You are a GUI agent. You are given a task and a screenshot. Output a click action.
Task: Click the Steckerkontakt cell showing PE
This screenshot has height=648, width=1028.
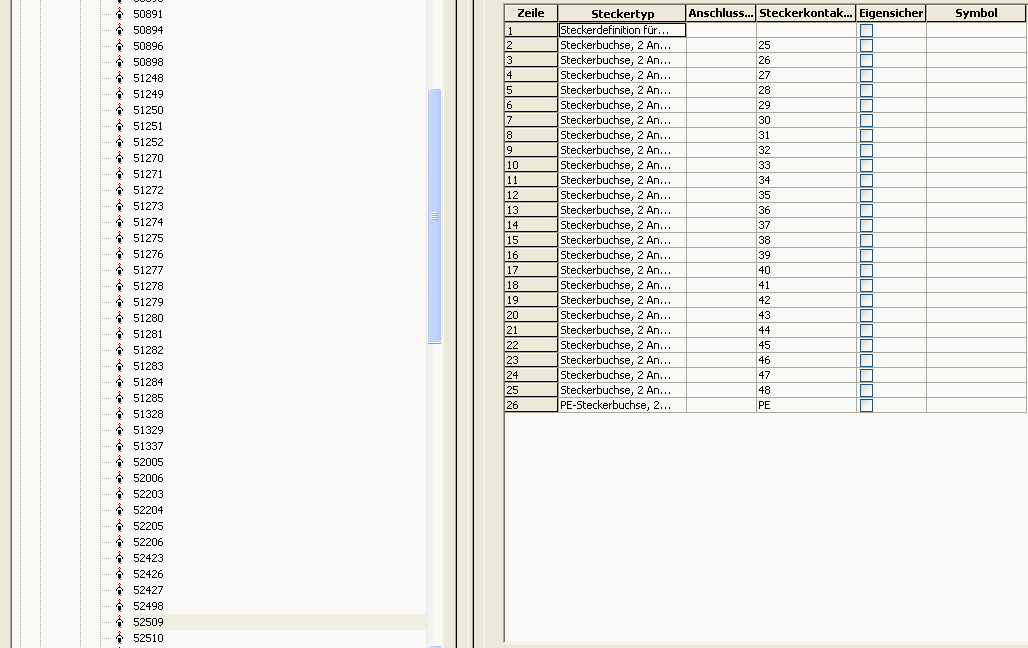806,405
